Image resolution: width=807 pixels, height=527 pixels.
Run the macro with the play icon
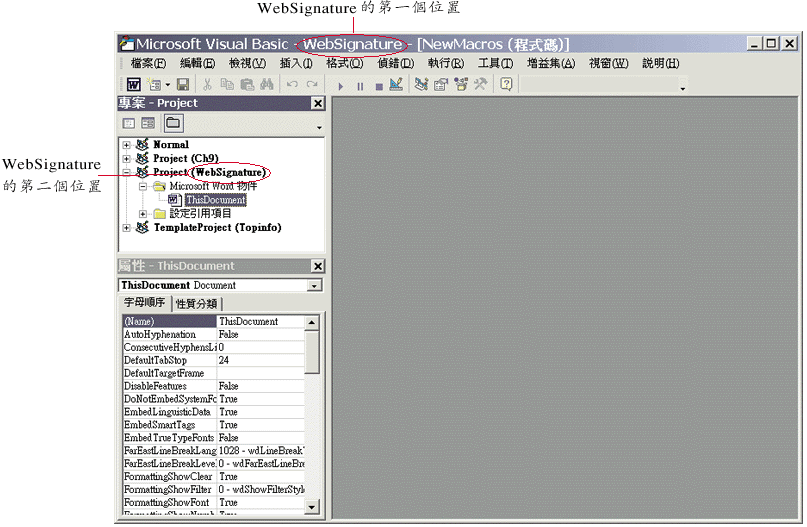point(340,86)
